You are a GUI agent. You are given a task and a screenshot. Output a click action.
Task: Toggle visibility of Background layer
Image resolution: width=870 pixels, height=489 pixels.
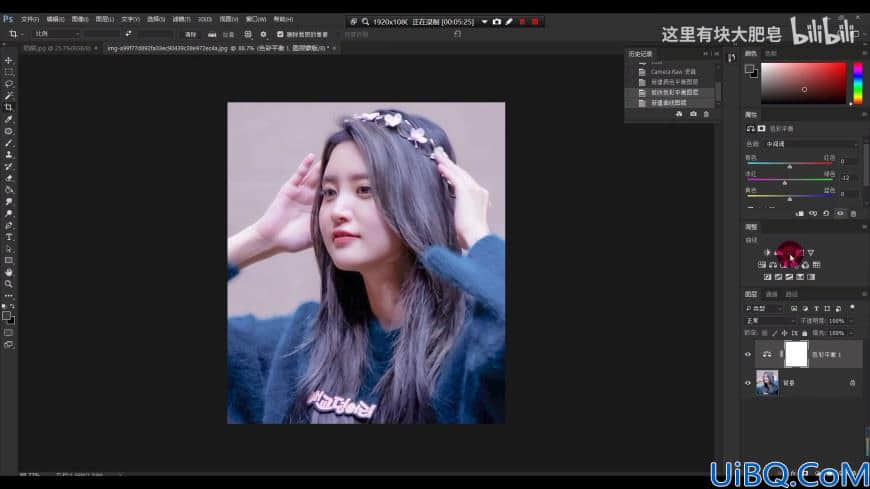click(748, 383)
